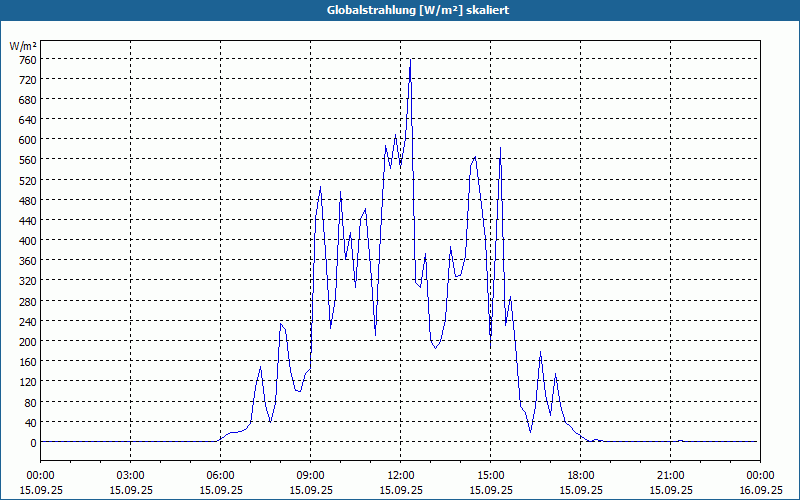Click the '240' y-axis label
Screen dimensions: 800x500
click(28, 322)
